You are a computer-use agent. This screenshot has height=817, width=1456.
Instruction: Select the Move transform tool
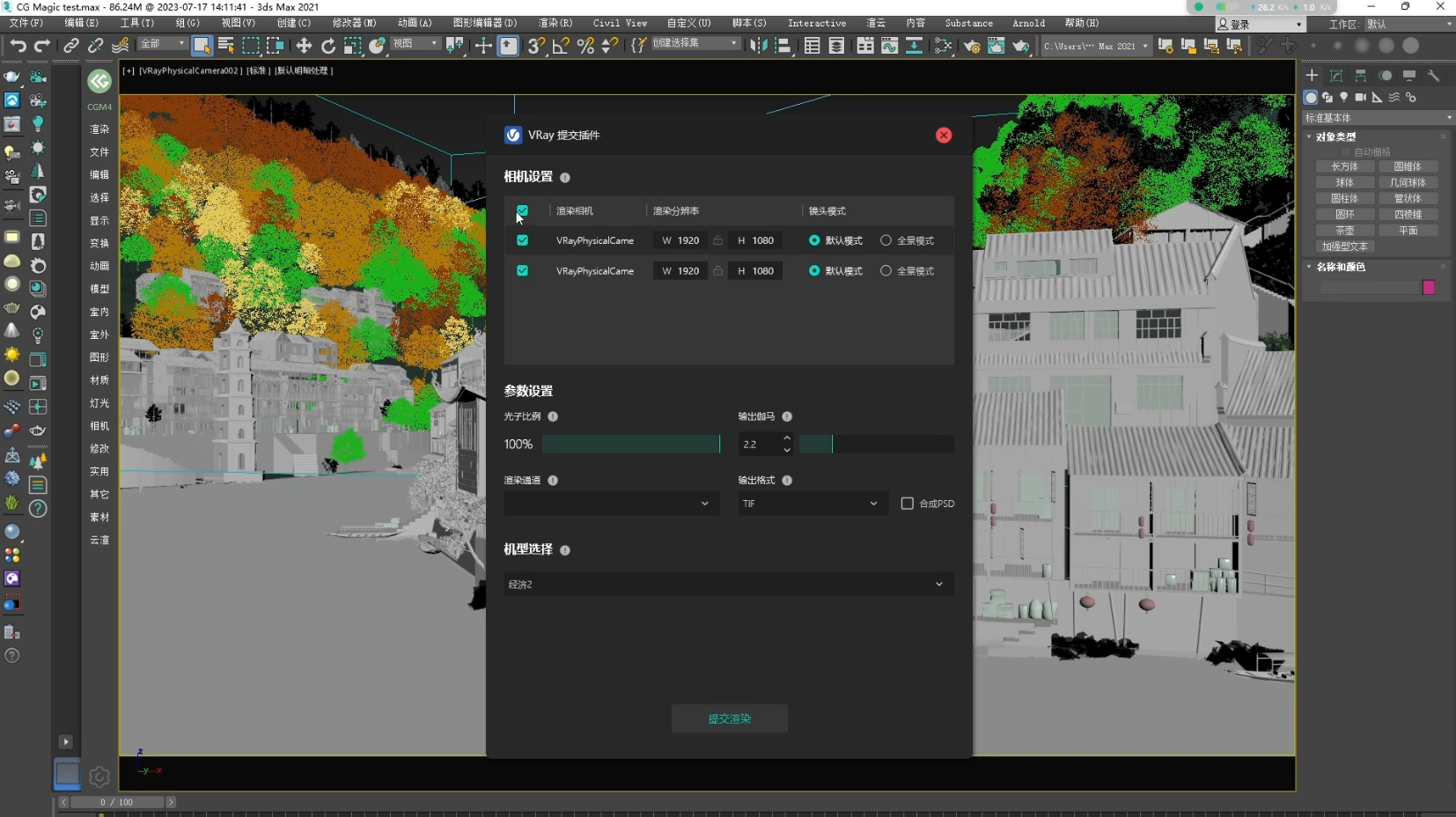(x=304, y=46)
